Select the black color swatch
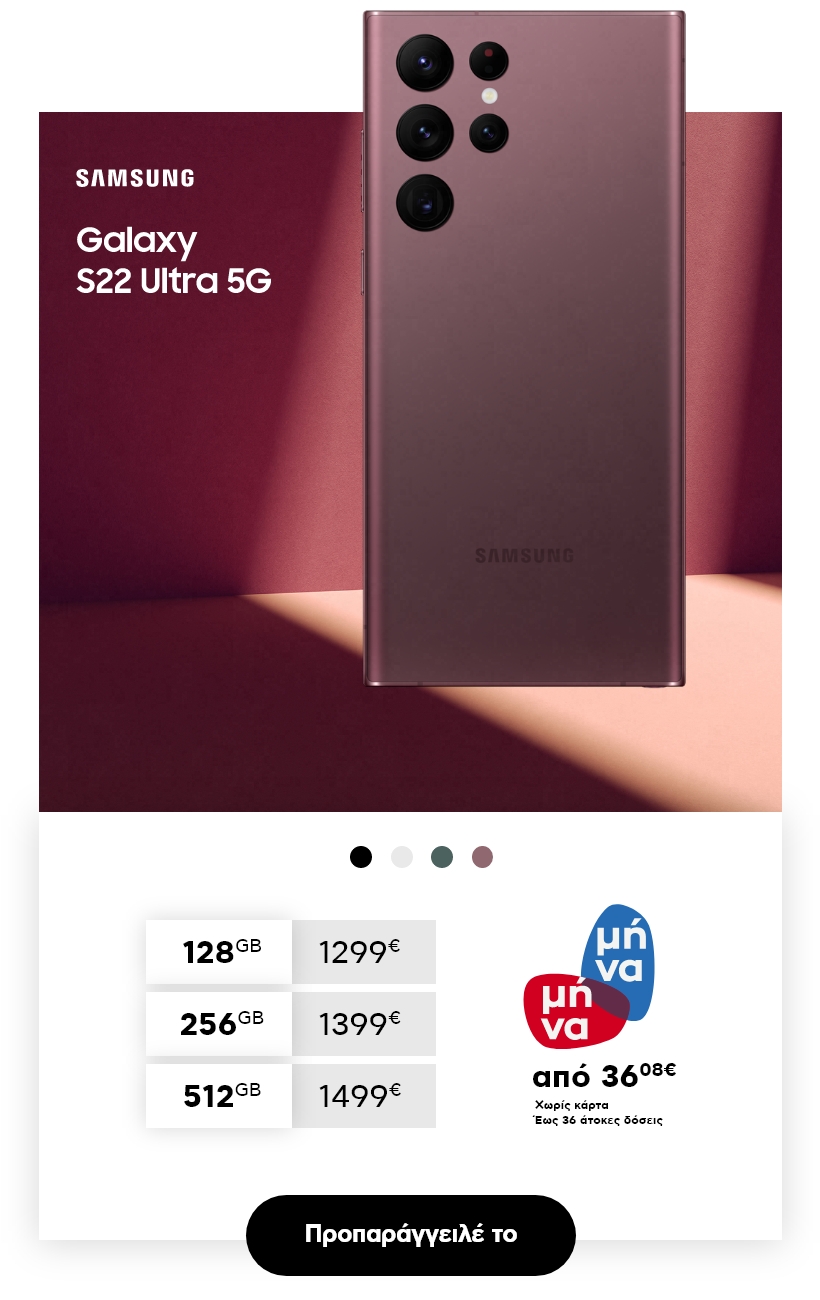 (x=361, y=857)
